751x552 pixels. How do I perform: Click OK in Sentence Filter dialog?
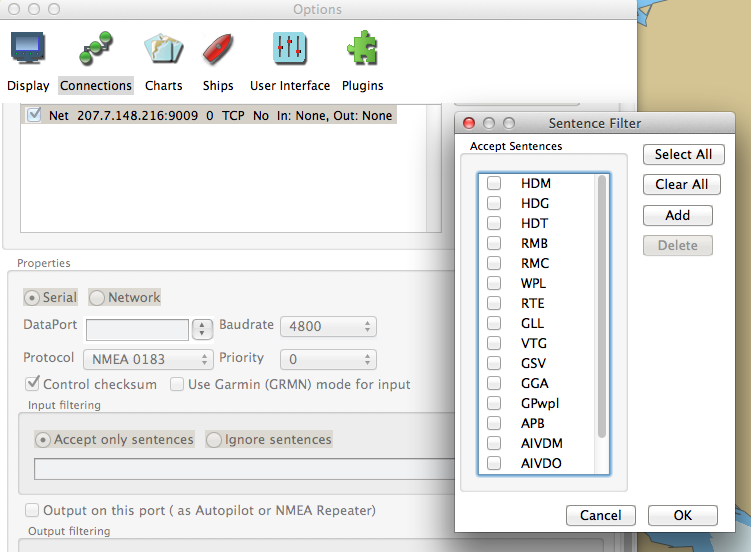[x=683, y=515]
